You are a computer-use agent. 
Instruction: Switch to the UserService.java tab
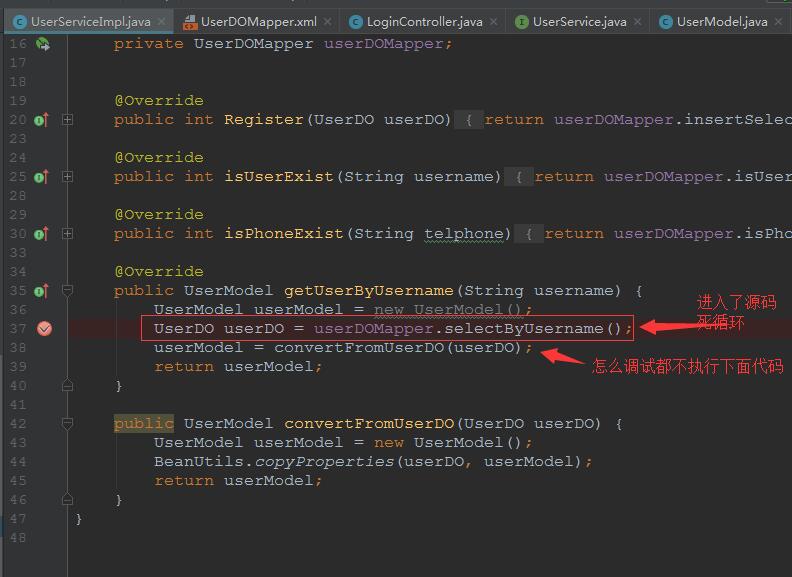tap(579, 22)
